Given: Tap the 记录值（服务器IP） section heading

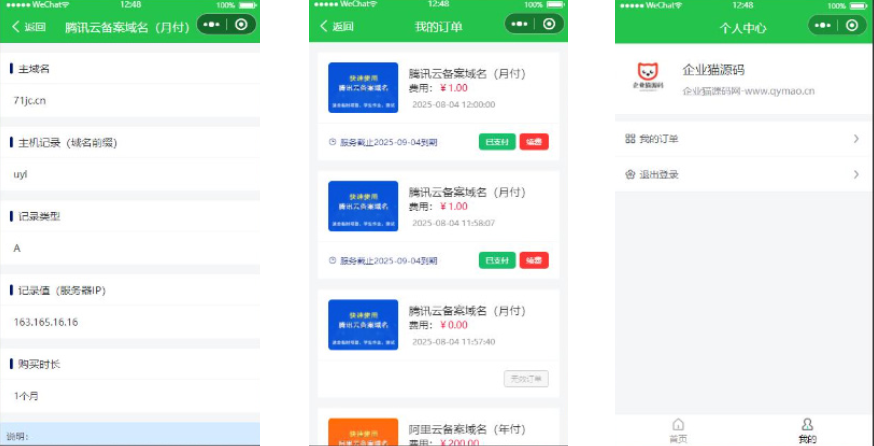Looking at the screenshot, I should pyautogui.click(x=62, y=290).
